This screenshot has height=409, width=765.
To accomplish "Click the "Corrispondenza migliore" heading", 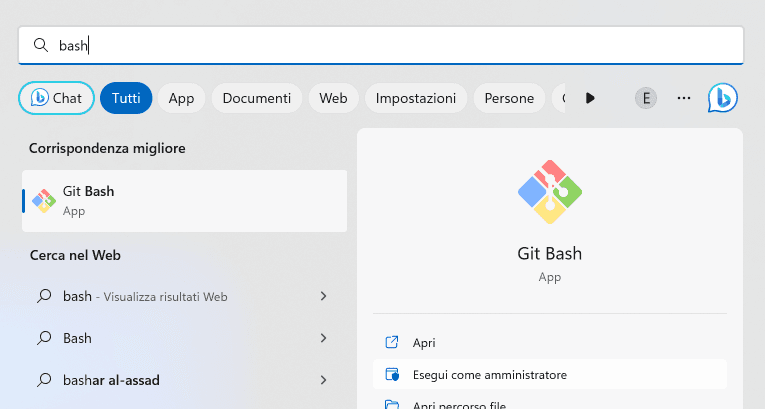I will (107, 148).
